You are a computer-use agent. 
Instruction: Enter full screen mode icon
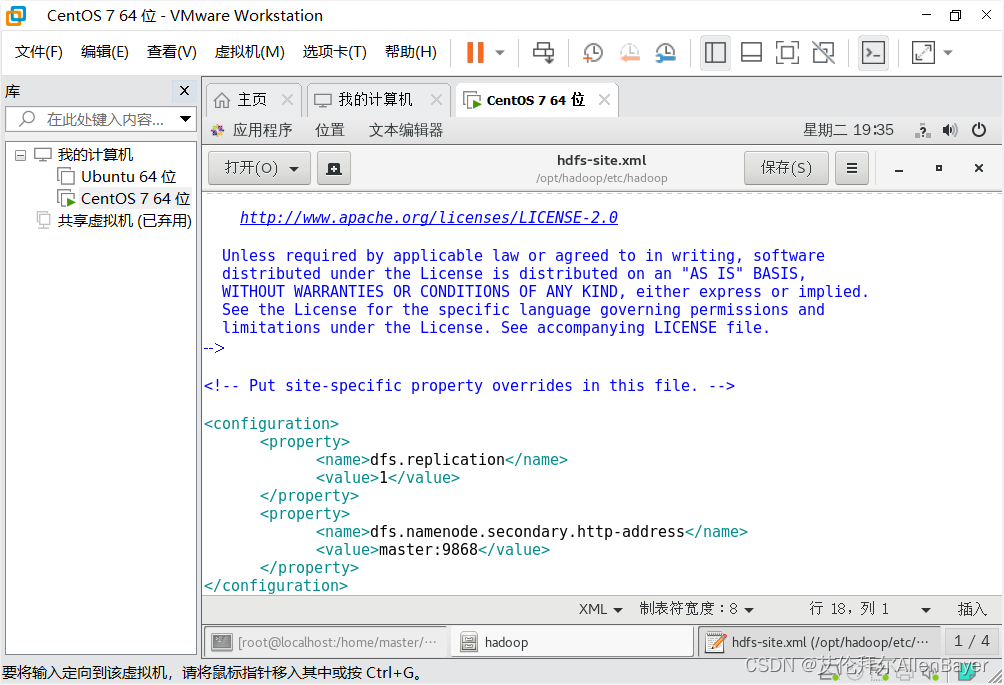pyautogui.click(x=787, y=52)
